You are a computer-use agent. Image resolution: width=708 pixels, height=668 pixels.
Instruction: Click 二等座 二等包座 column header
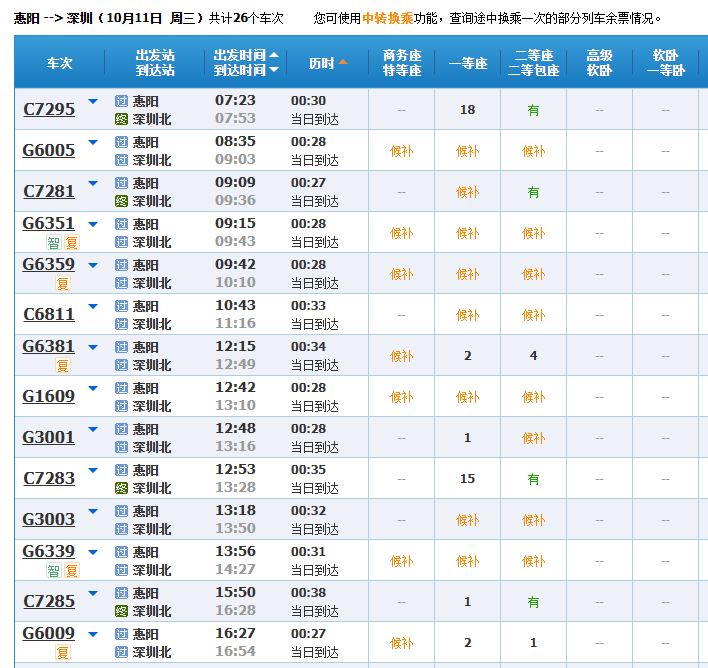534,63
